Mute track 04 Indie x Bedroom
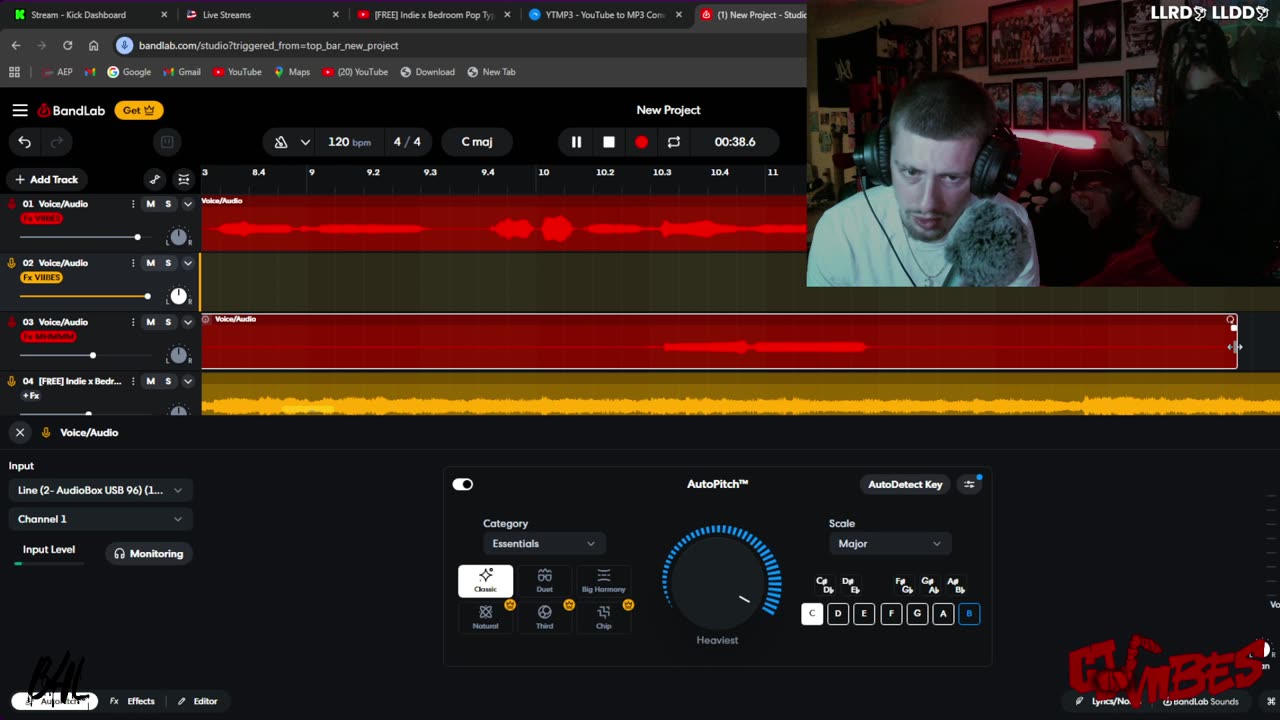This screenshot has height=720, width=1280. point(151,381)
